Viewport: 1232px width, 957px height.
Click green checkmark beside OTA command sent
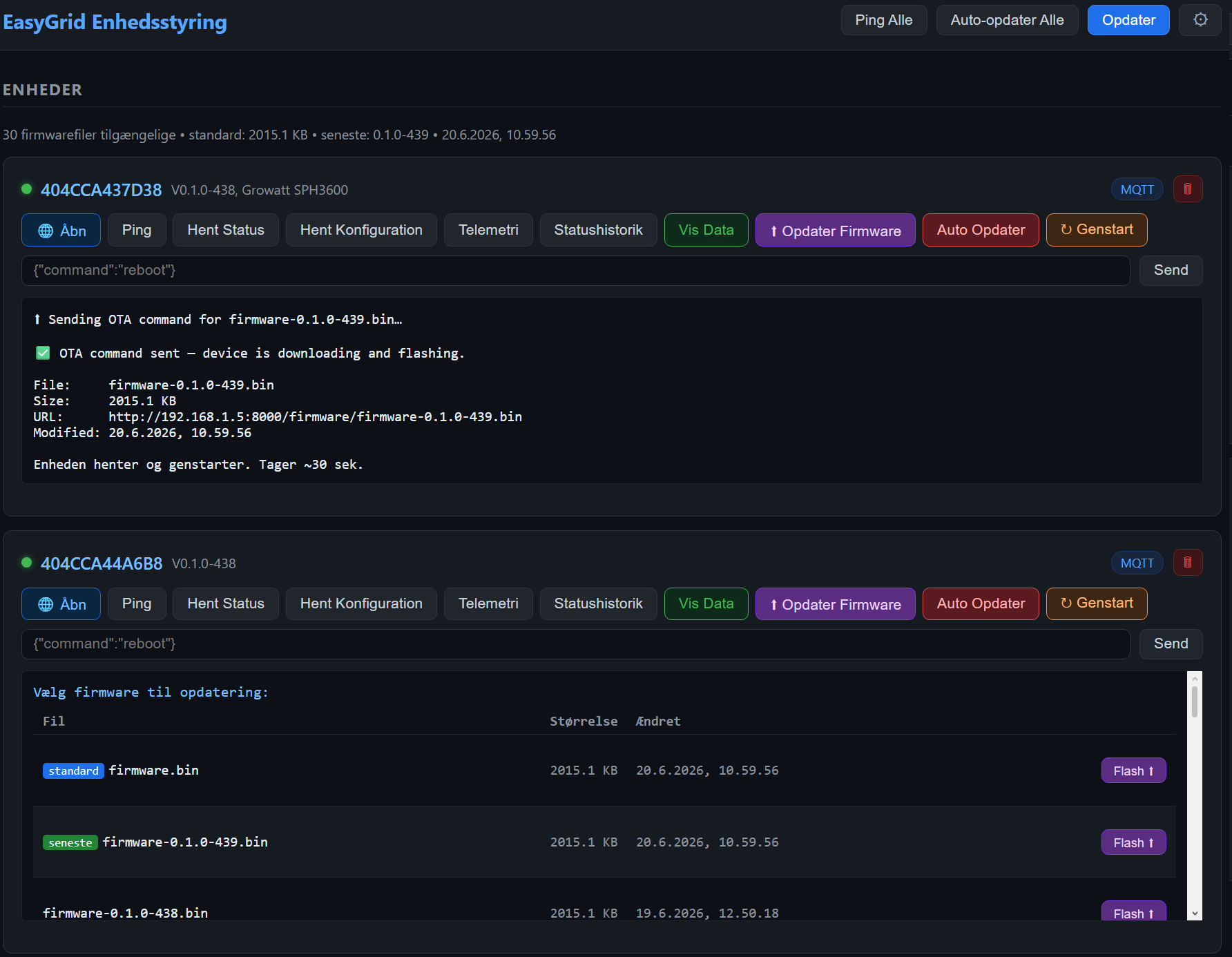point(43,353)
